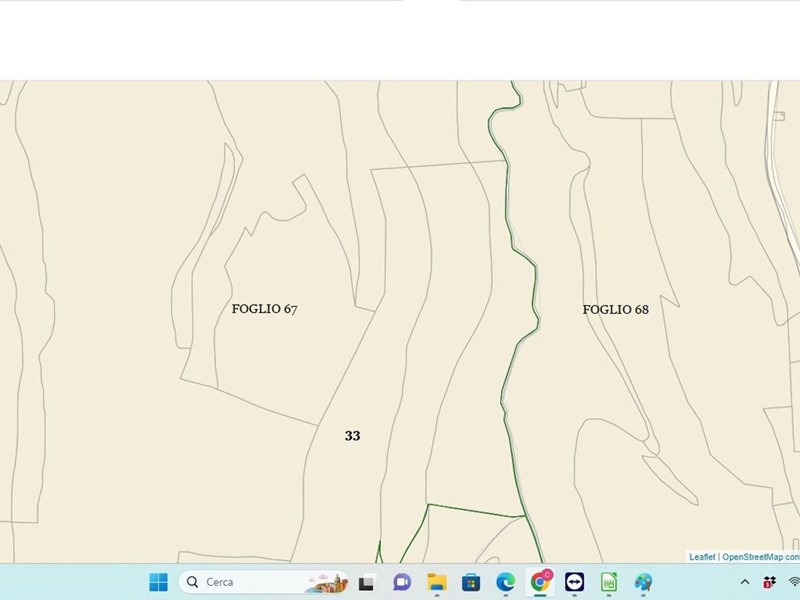
Task: Expand hidden system tray icons
Action: pyautogui.click(x=744, y=582)
